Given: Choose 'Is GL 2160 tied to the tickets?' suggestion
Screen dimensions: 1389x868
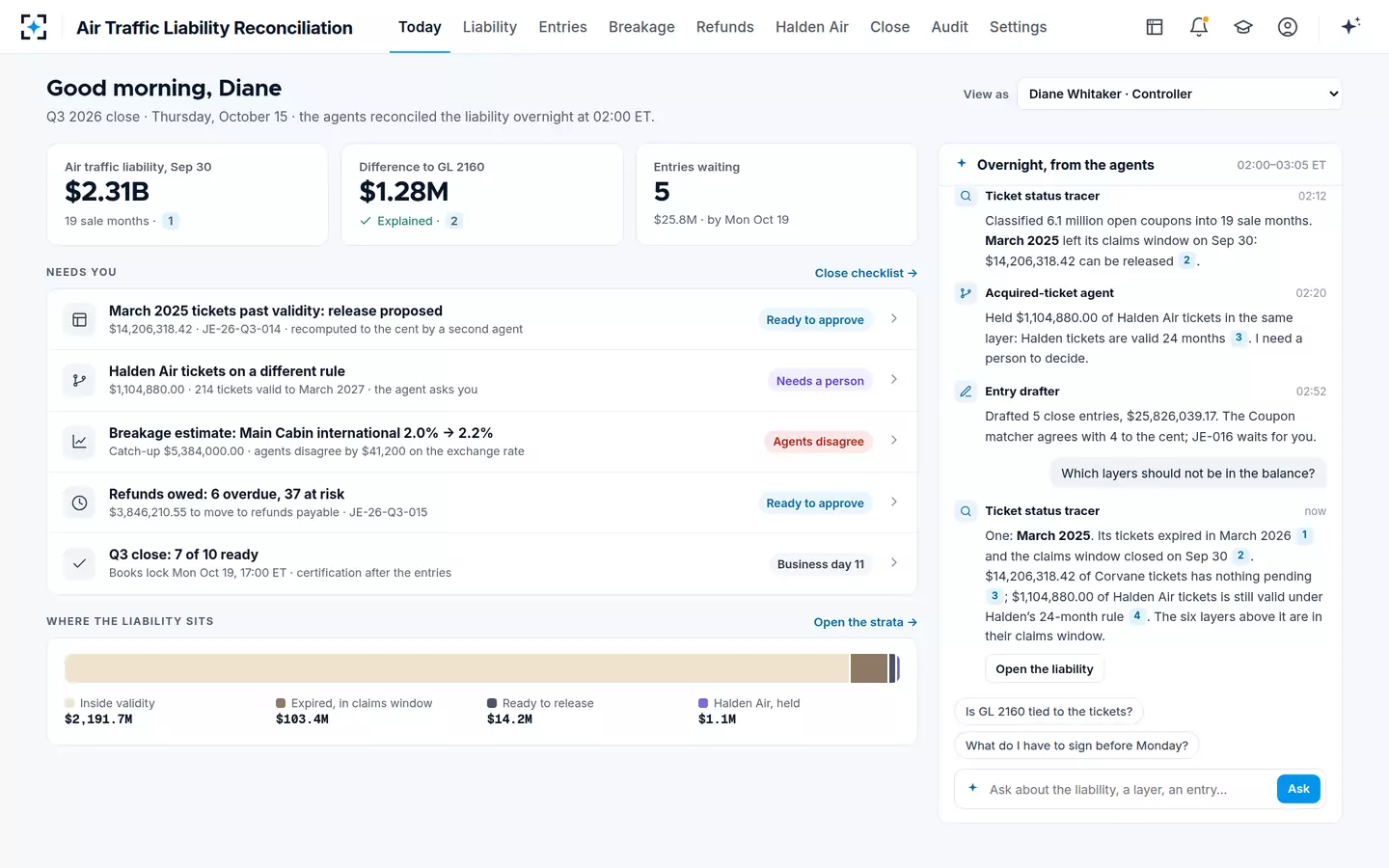Looking at the screenshot, I should [1049, 712].
